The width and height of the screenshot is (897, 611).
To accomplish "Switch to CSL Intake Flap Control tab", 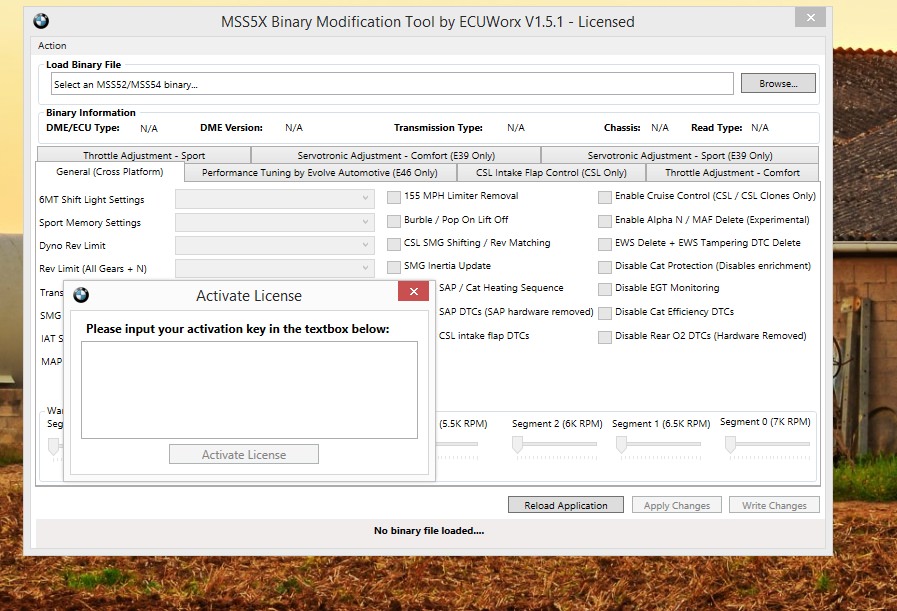I will point(551,172).
